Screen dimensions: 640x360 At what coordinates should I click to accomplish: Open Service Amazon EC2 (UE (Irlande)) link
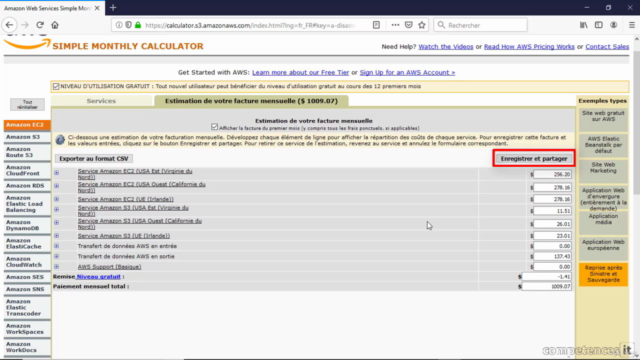126,199
